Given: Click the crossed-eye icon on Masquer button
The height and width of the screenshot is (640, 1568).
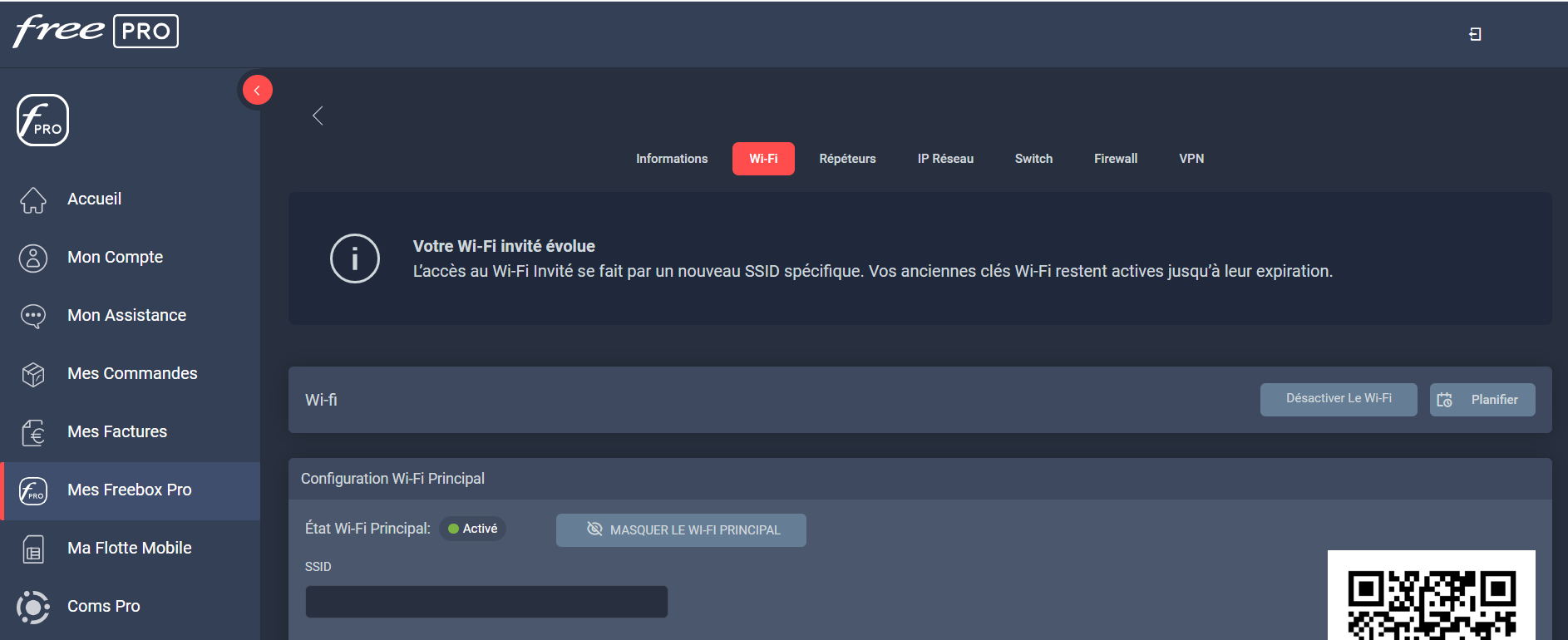Looking at the screenshot, I should pos(594,529).
